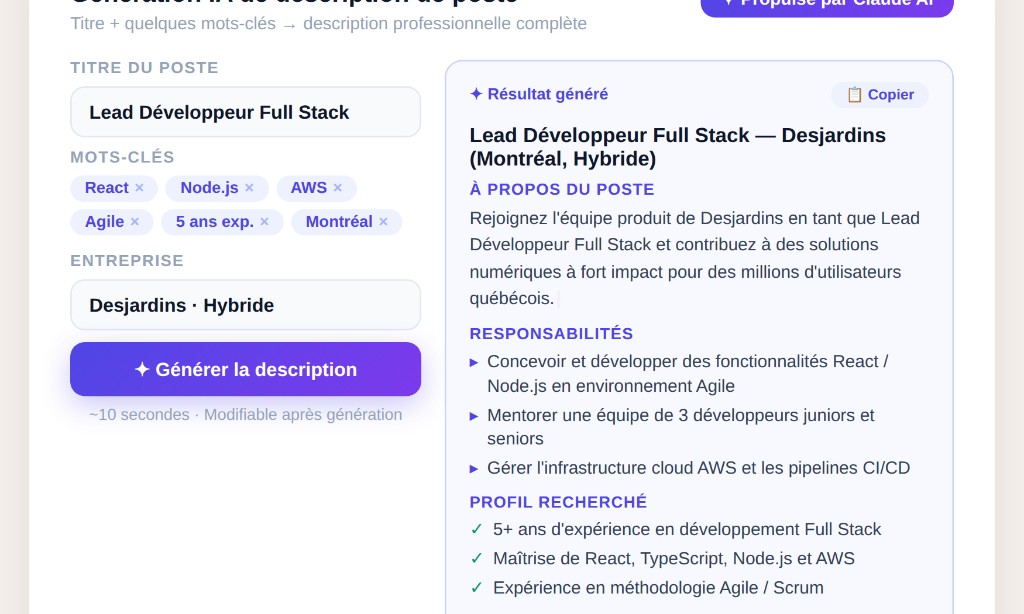Delete the AWS keyword chip
This screenshot has width=1024, height=614.
point(337,188)
